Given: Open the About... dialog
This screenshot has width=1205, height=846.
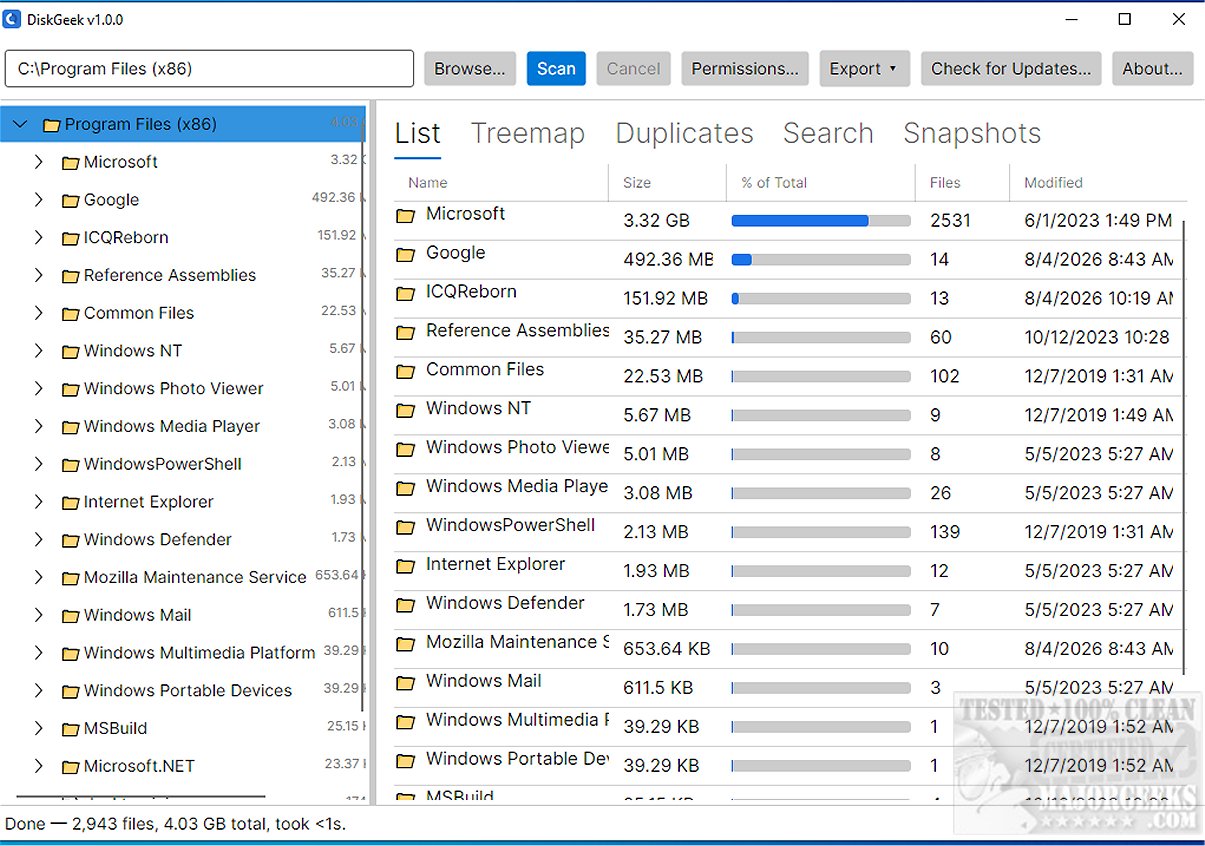Looking at the screenshot, I should [1152, 69].
